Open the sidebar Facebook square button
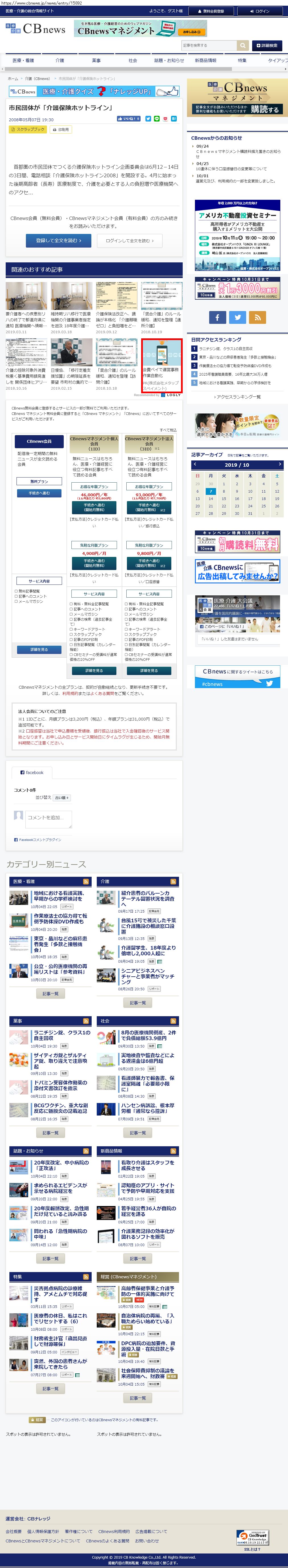This screenshot has width=288, height=1568. click(217, 317)
